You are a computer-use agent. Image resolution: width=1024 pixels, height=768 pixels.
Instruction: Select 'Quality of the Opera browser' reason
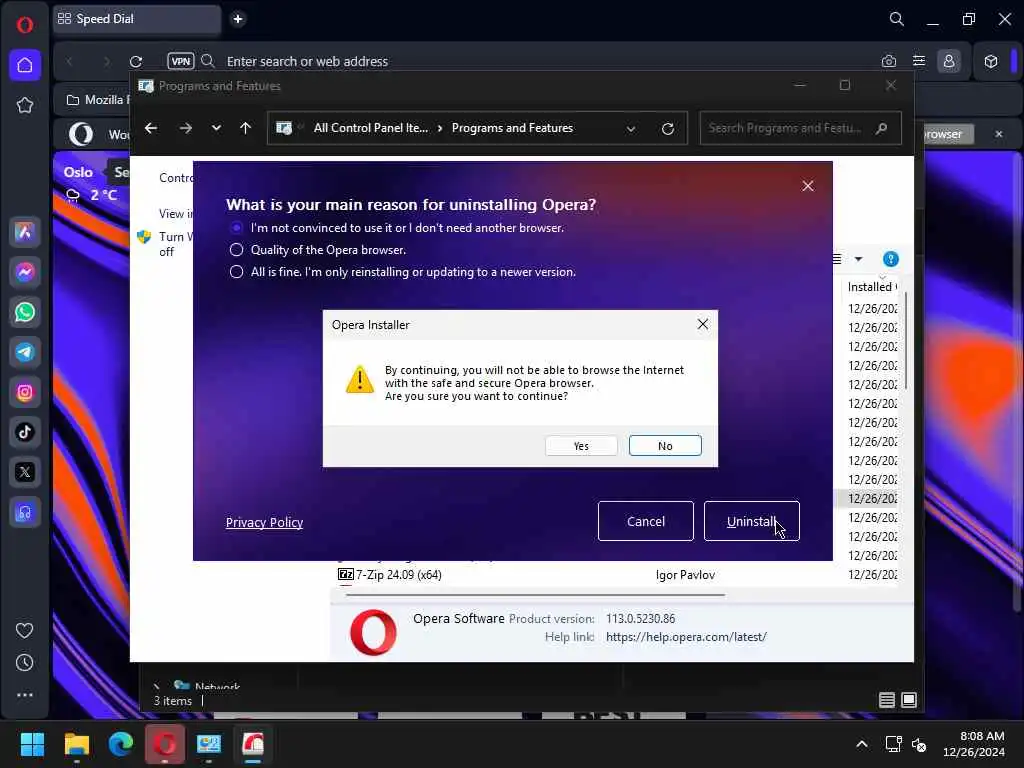[236, 250]
